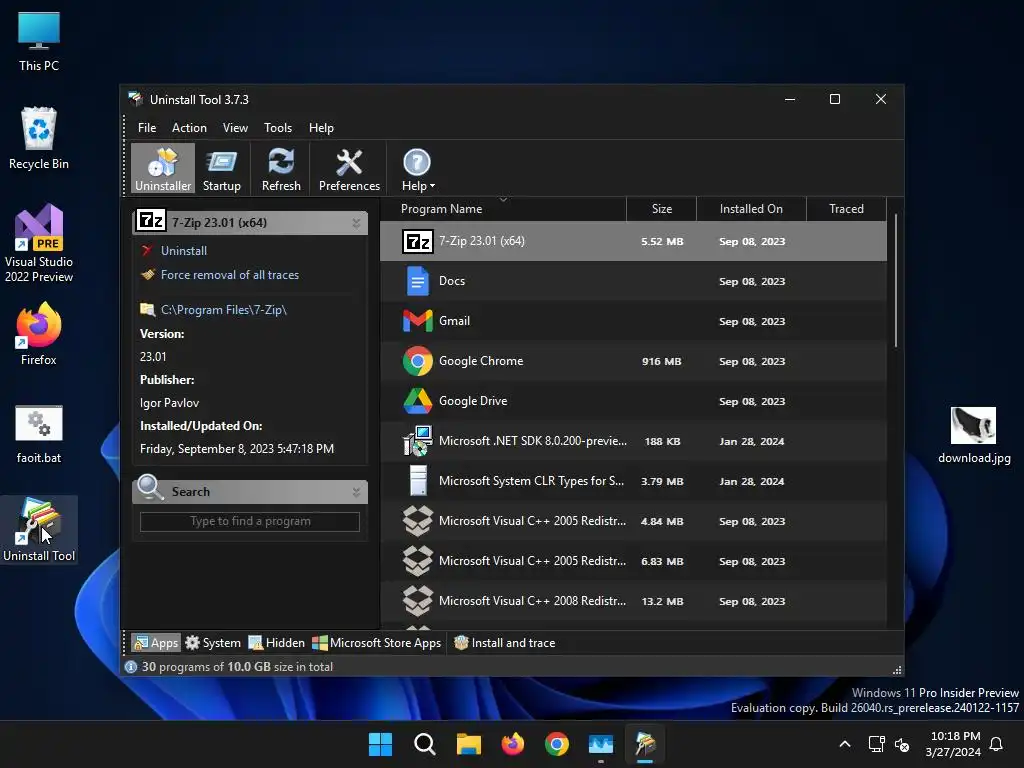Select the Docs app icon
The image size is (1024, 768).
point(417,281)
